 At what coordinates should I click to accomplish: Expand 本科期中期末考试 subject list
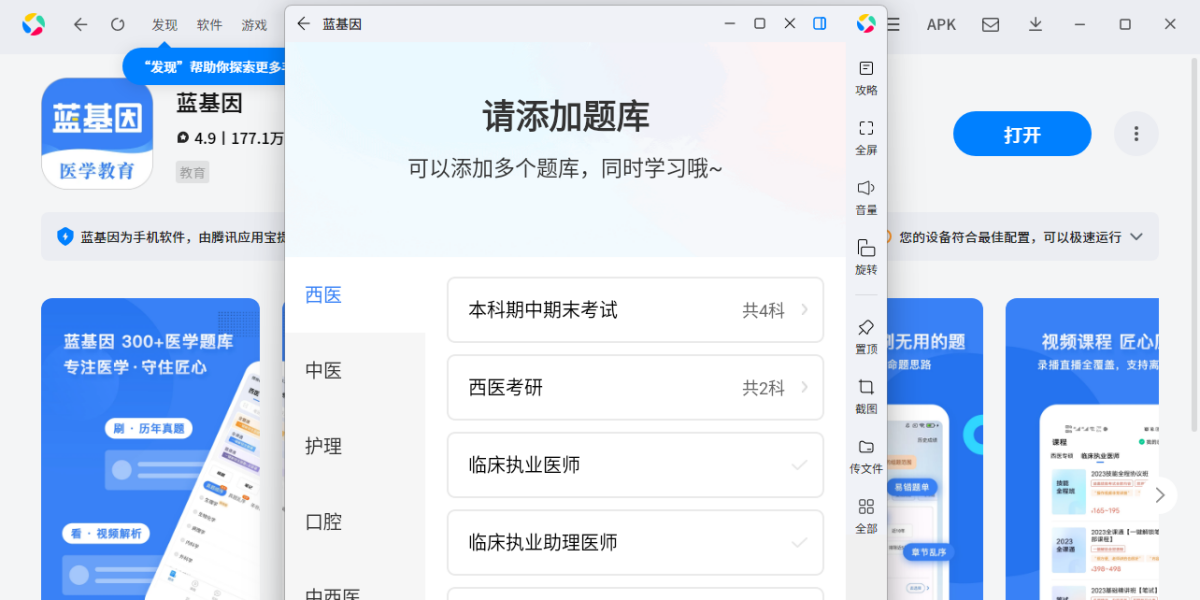tap(635, 310)
